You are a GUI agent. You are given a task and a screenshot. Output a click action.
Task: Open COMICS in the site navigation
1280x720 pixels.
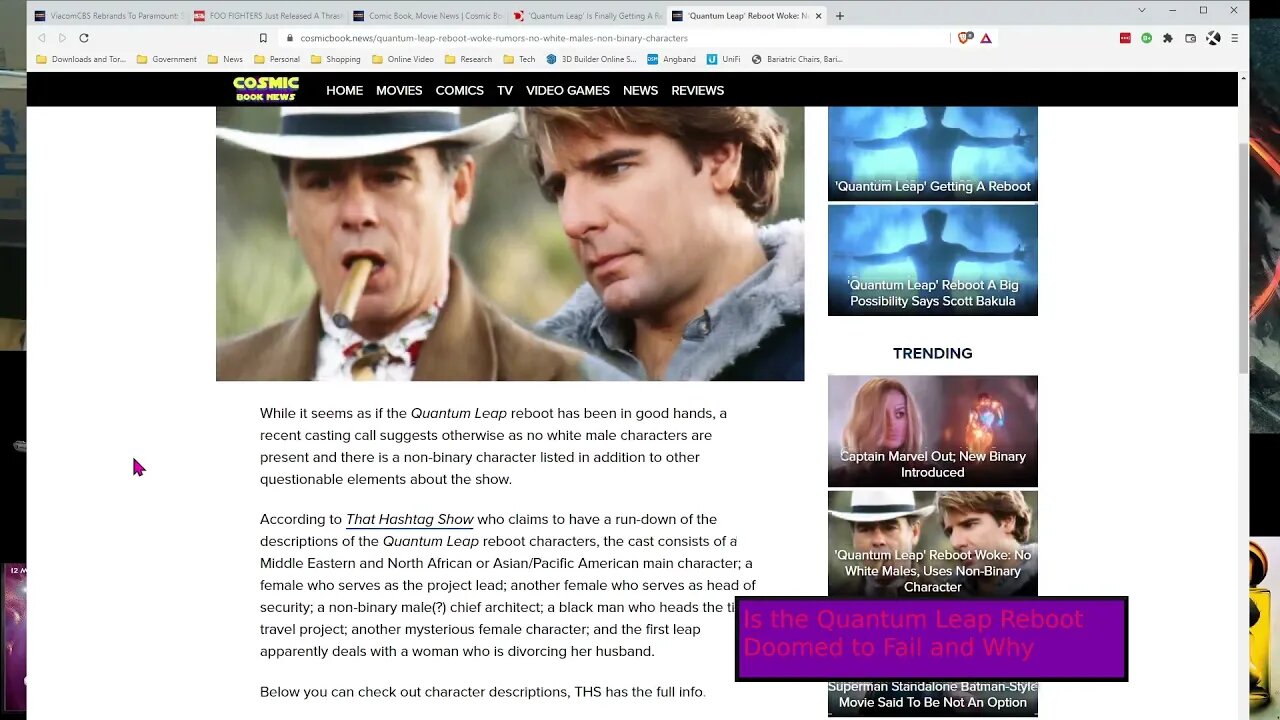click(x=459, y=90)
